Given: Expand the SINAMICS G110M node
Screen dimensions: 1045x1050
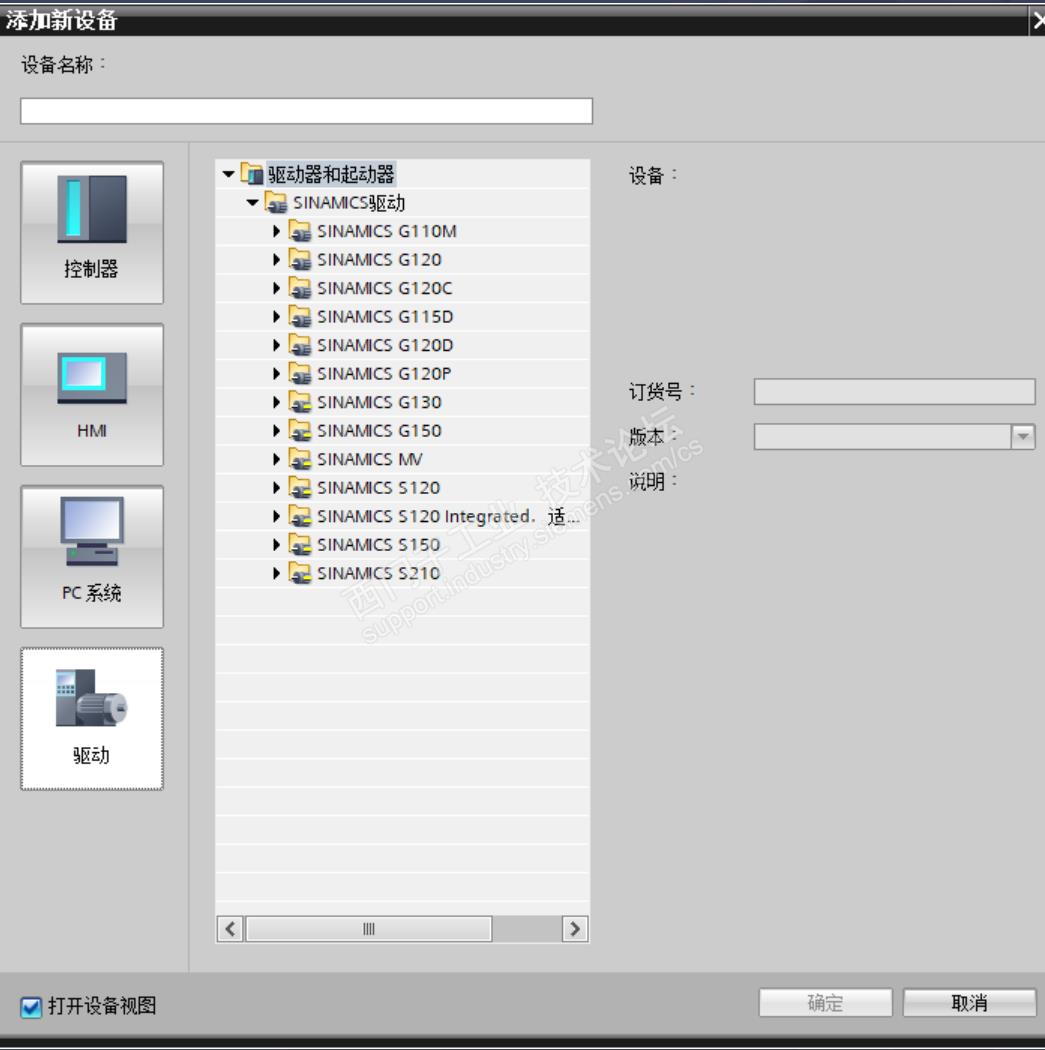Looking at the screenshot, I should [276, 231].
